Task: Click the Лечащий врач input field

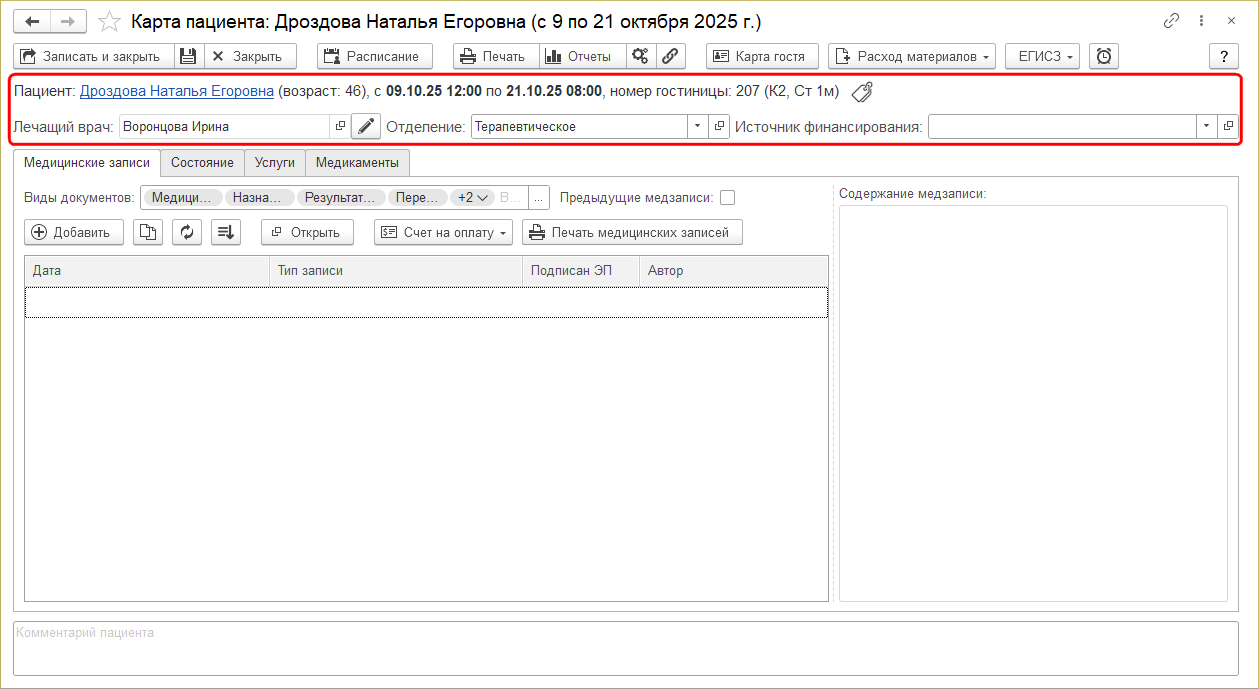Action: 224,126
